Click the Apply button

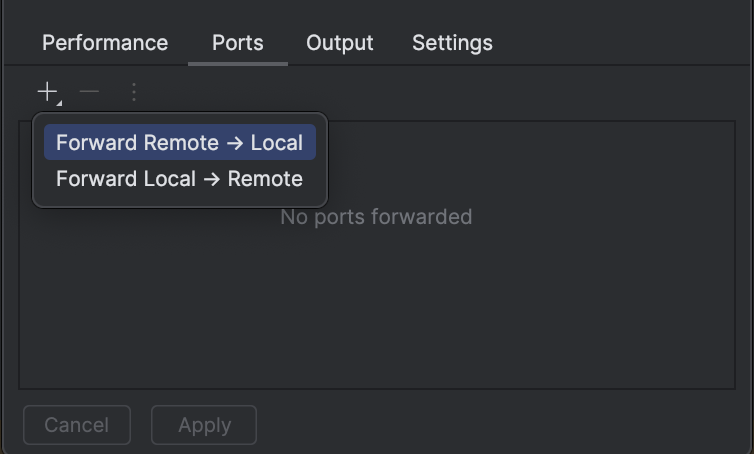point(204,425)
